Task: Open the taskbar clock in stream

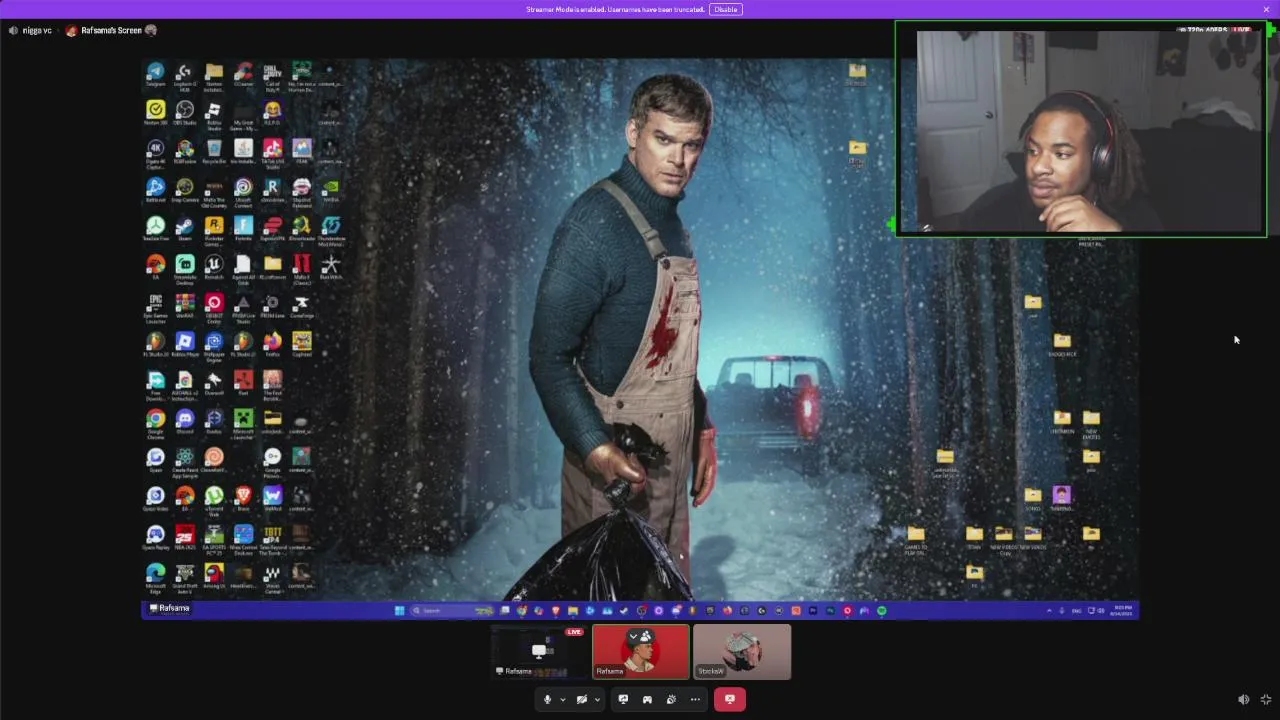Action: coord(1121,610)
